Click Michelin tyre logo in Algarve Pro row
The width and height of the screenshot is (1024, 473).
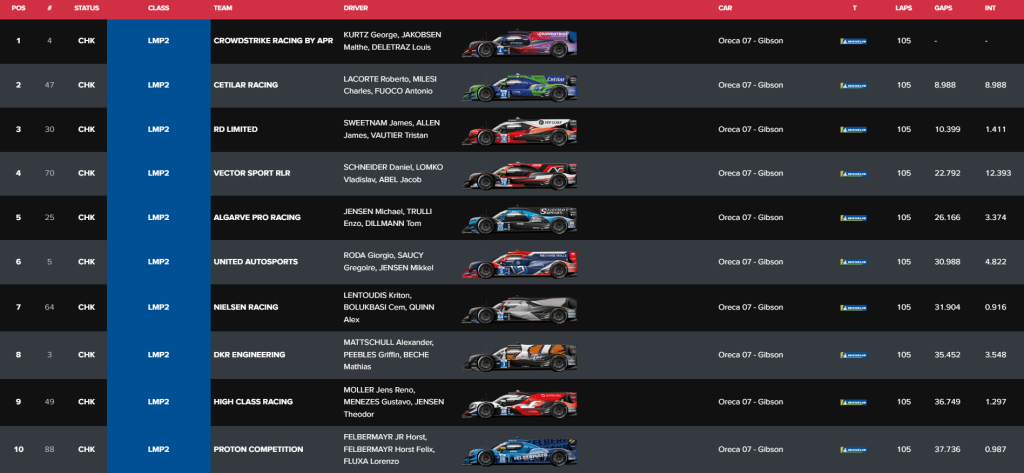(x=853, y=218)
